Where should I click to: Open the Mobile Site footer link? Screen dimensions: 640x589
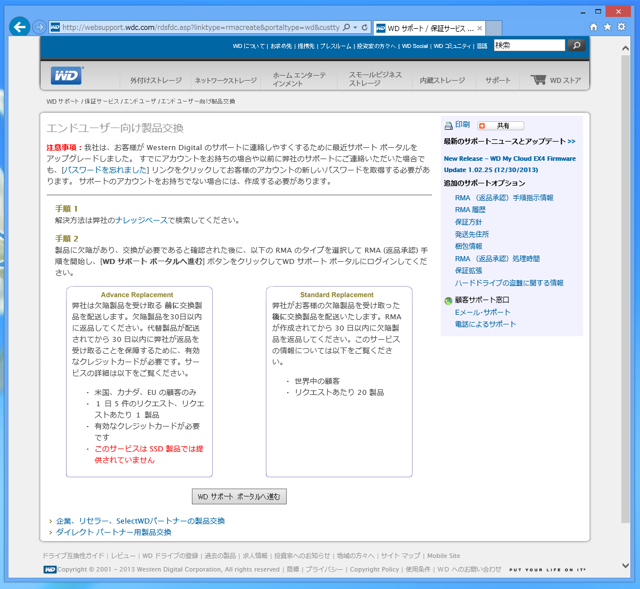[x=444, y=556]
